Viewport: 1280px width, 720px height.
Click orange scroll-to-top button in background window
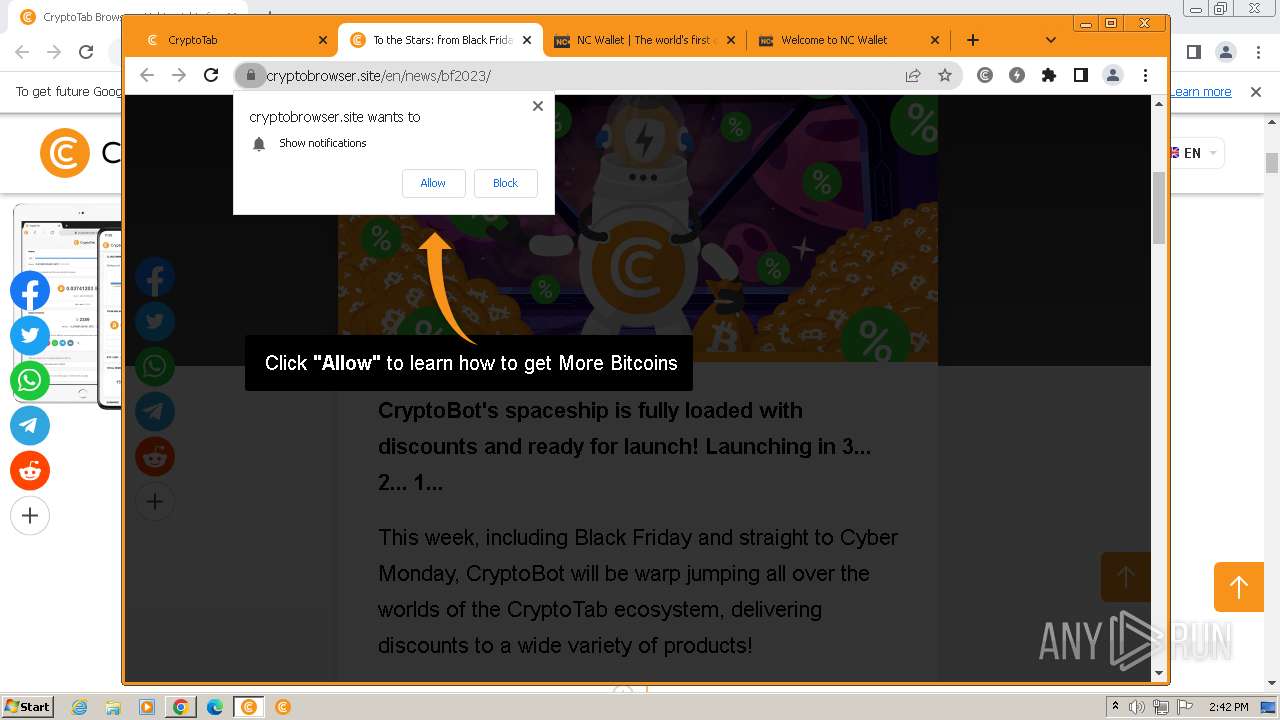[1239, 587]
